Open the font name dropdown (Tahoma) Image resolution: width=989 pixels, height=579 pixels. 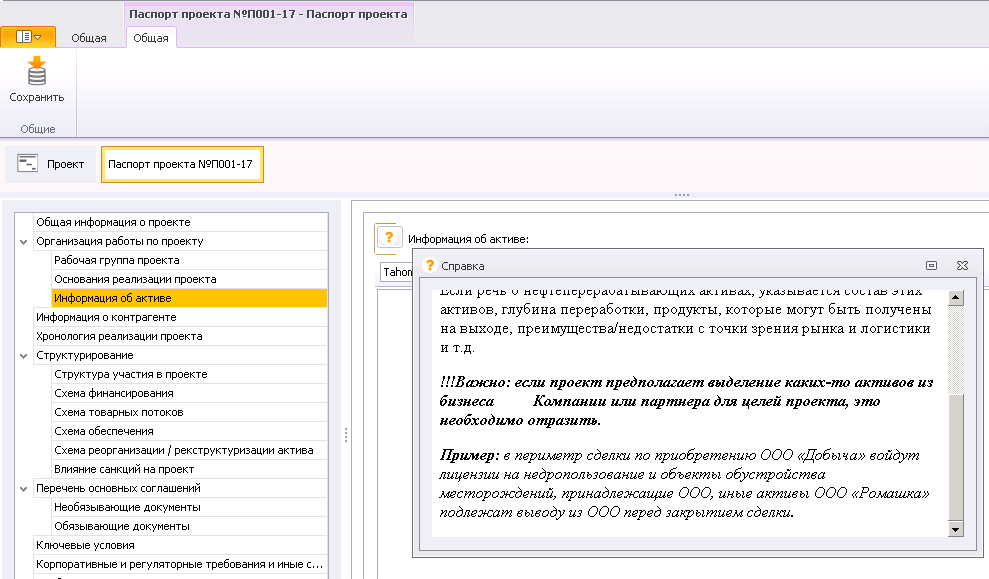(398, 271)
